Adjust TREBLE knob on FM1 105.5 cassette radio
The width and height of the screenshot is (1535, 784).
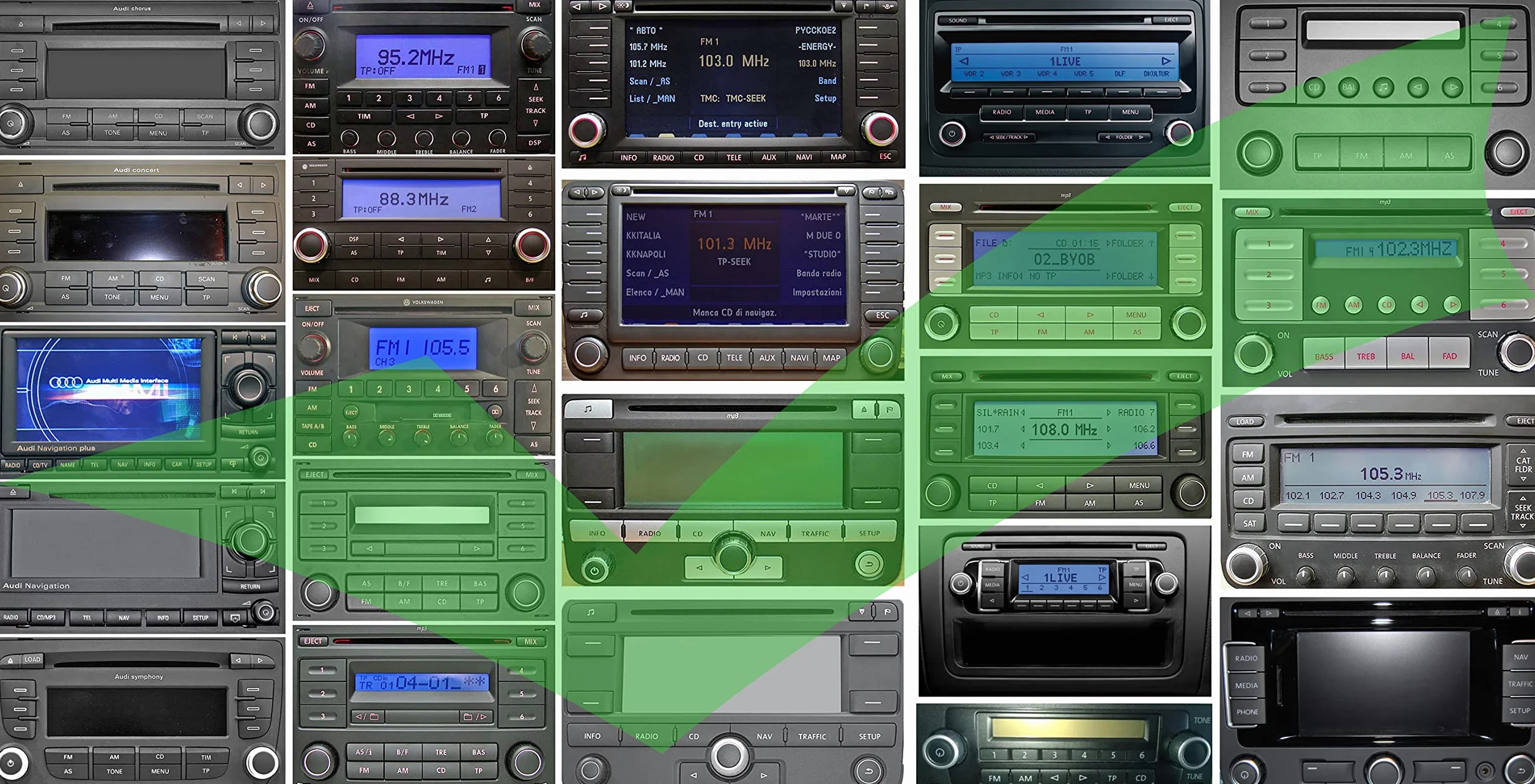[x=423, y=437]
